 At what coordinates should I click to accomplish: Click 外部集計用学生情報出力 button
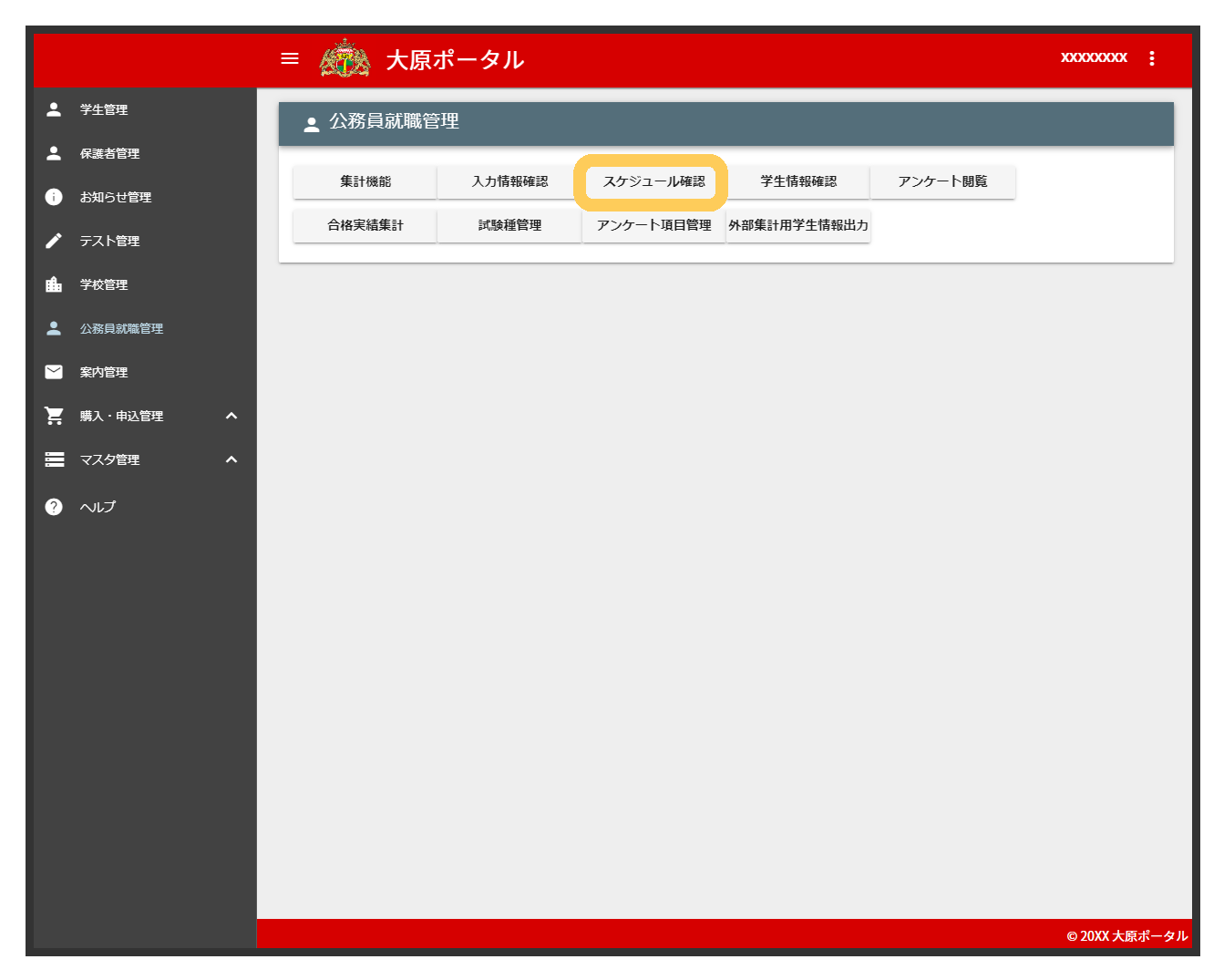click(x=798, y=225)
